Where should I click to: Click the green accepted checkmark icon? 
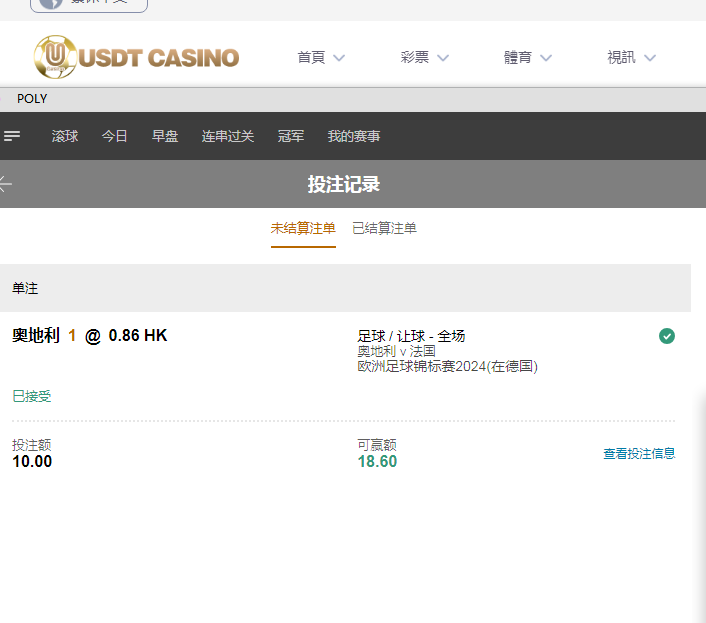coord(667,336)
